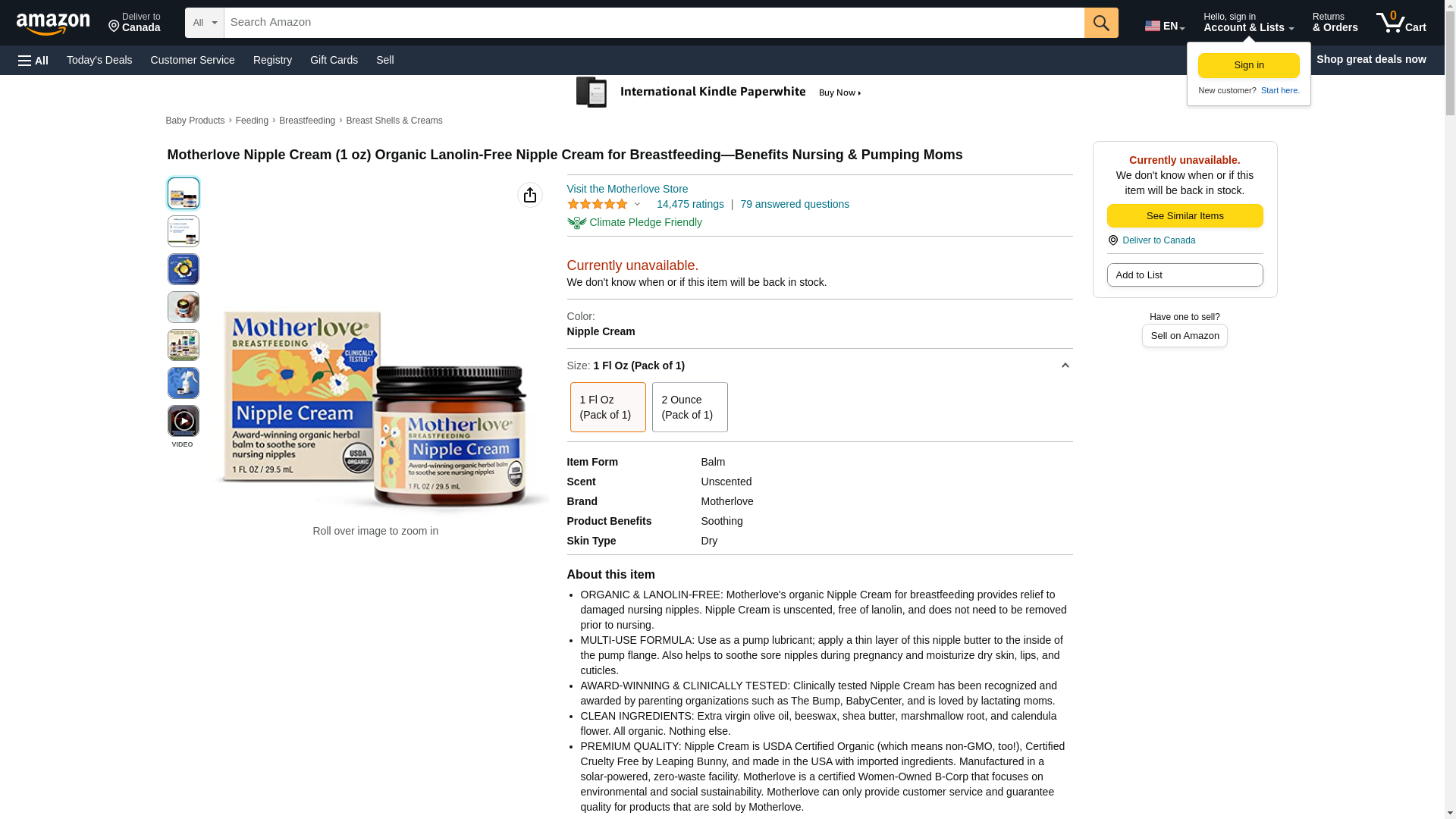Play the product video thumbnail

click(184, 421)
